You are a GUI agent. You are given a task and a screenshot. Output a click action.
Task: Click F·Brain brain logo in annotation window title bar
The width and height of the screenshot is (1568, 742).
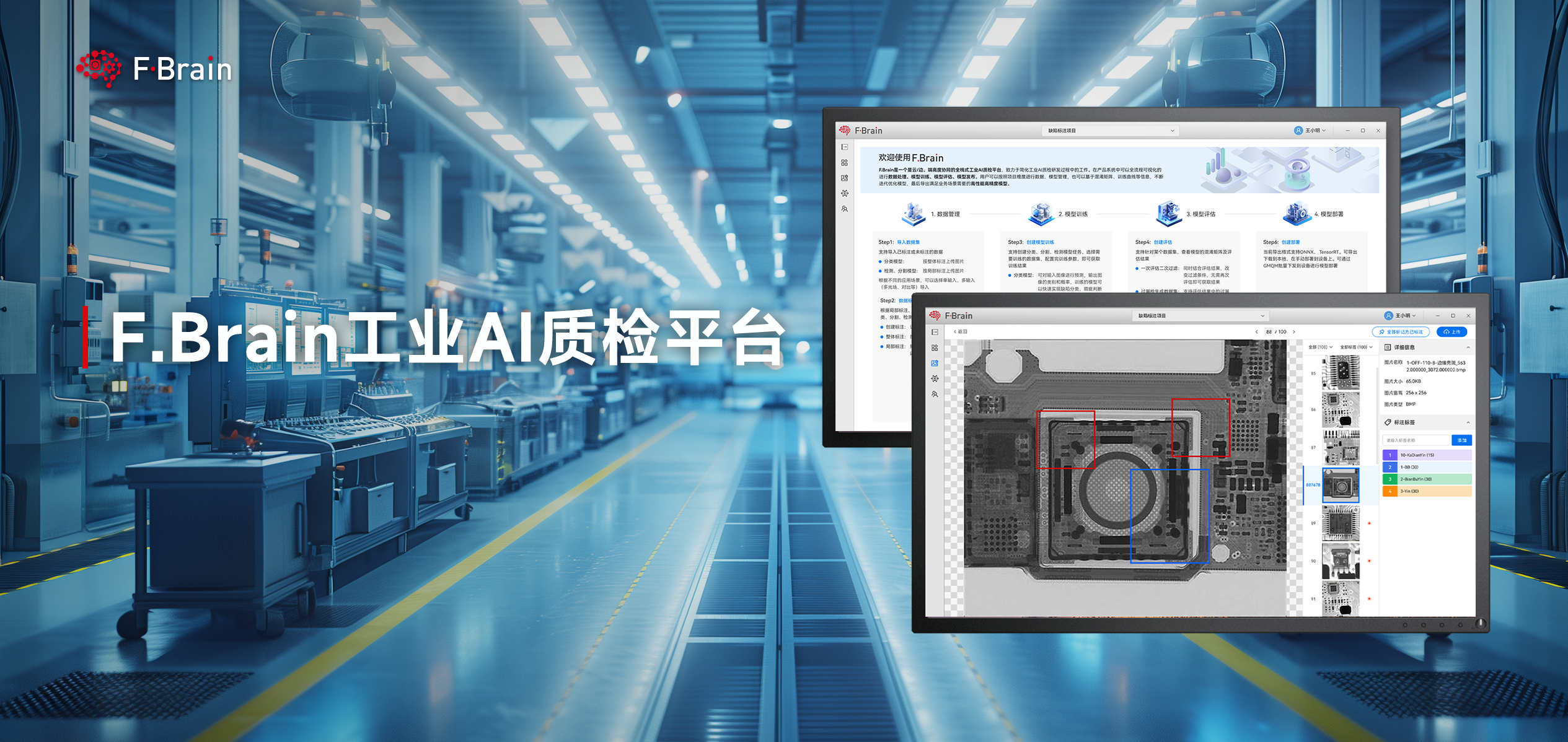(x=935, y=315)
